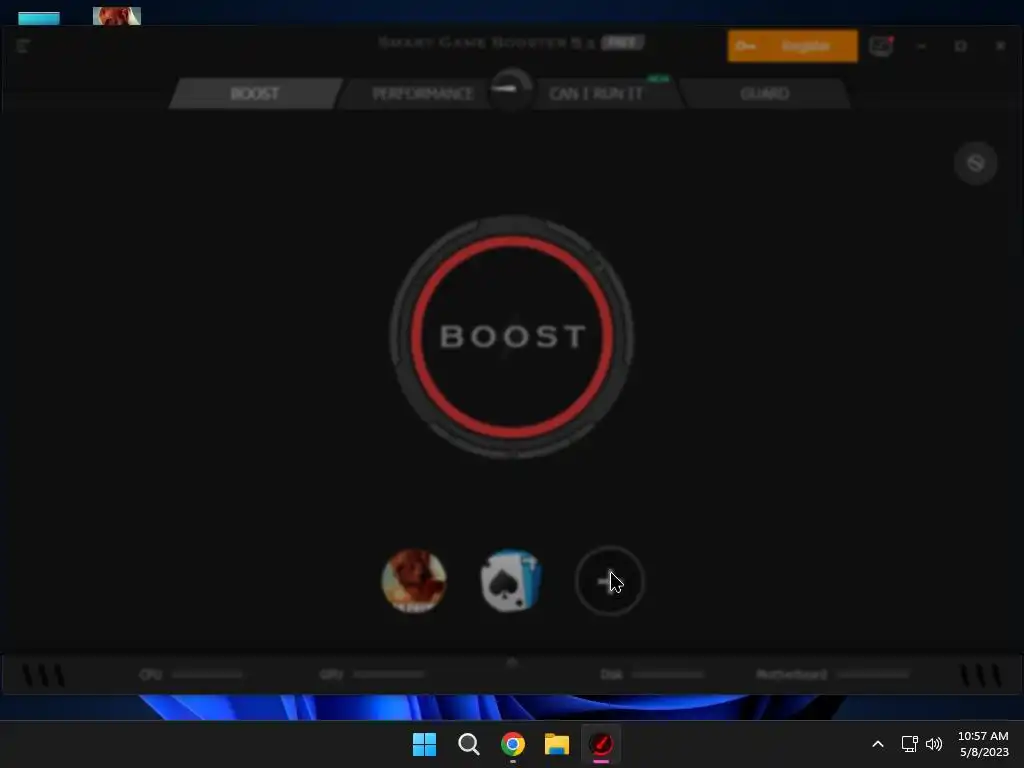Image resolution: width=1024 pixels, height=768 pixels.
Task: Switch to the GUARD tab
Action: click(764, 93)
